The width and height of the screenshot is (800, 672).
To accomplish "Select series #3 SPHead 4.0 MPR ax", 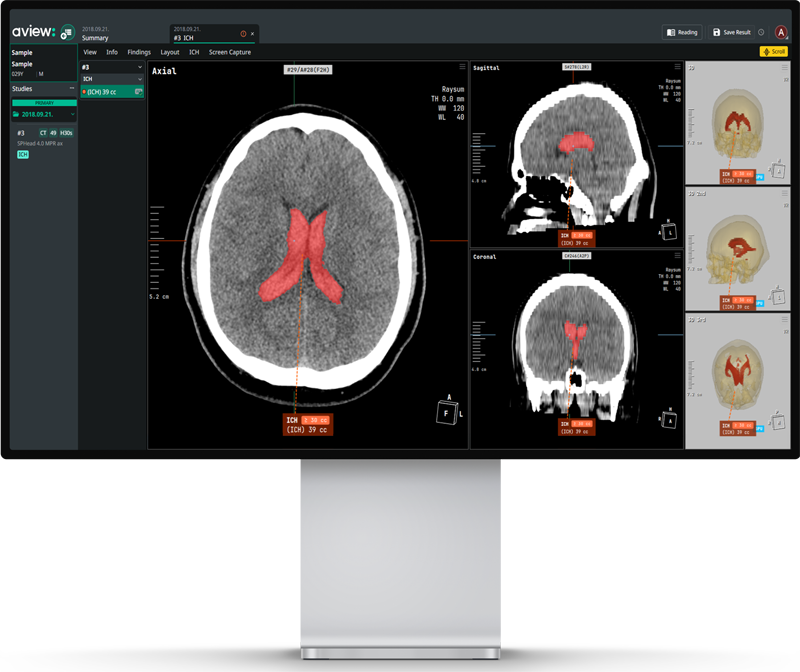I will 44,138.
